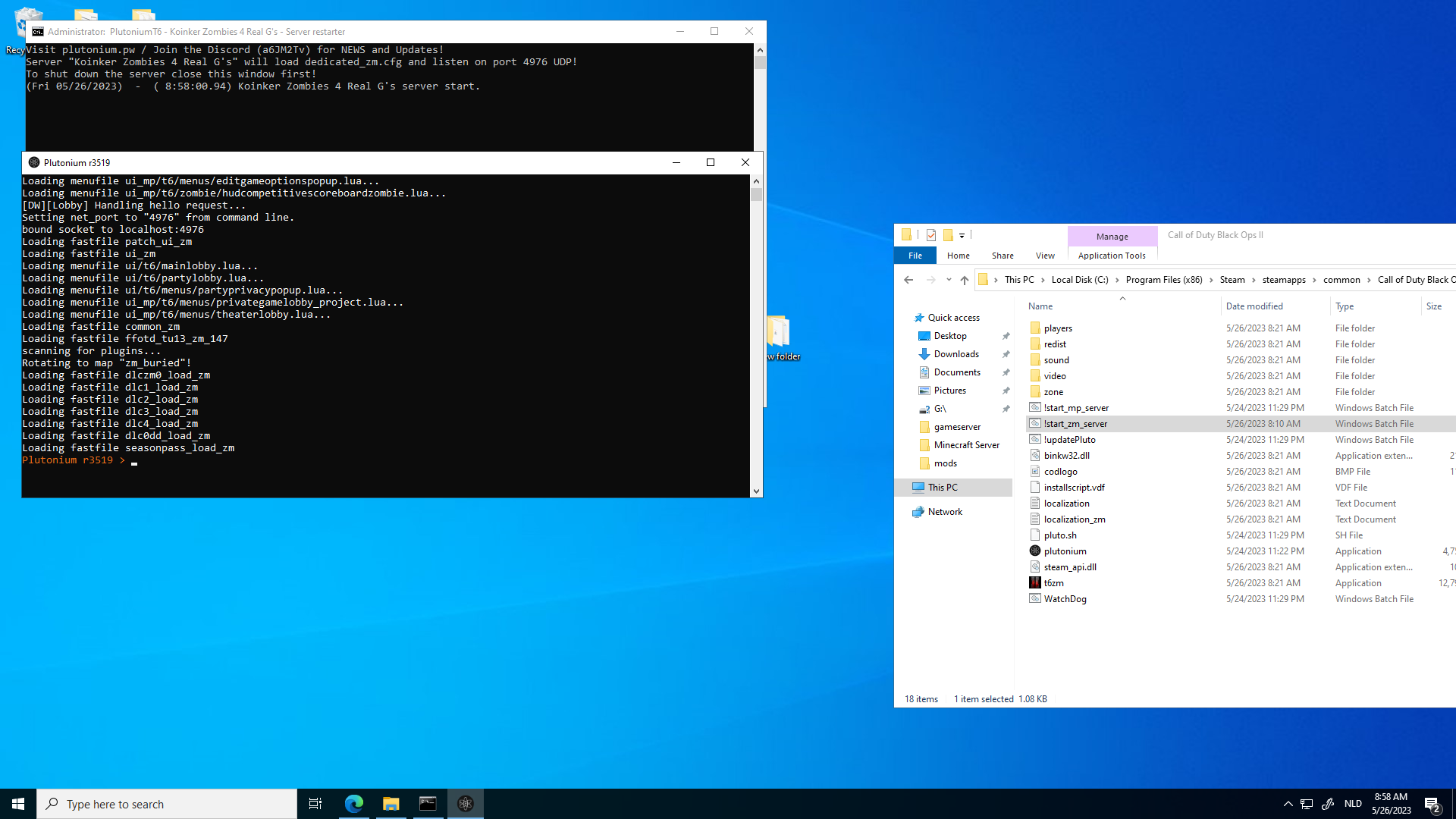Click the Back arrow in File Explorer
Image resolution: width=1456 pixels, height=819 pixels.
pyautogui.click(x=908, y=280)
